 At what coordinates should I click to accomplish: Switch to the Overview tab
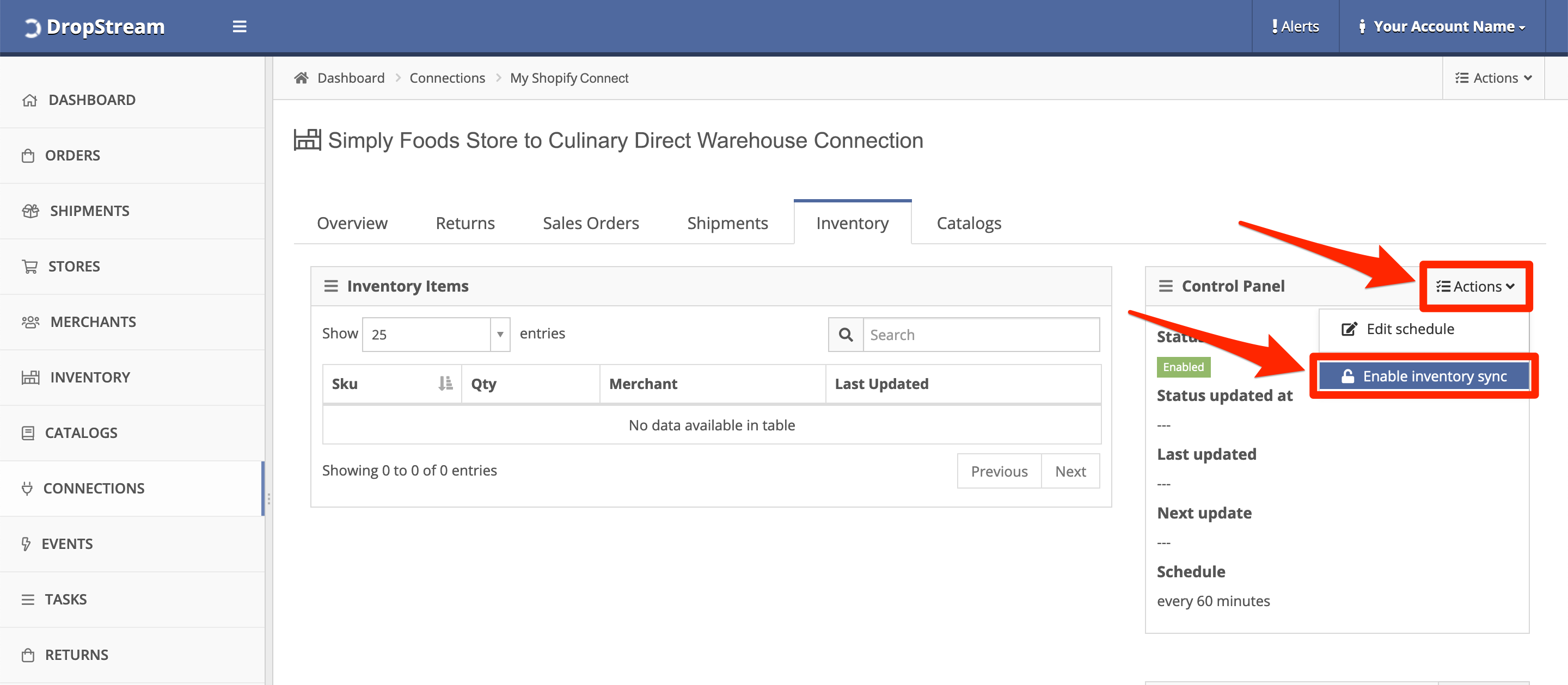352,223
